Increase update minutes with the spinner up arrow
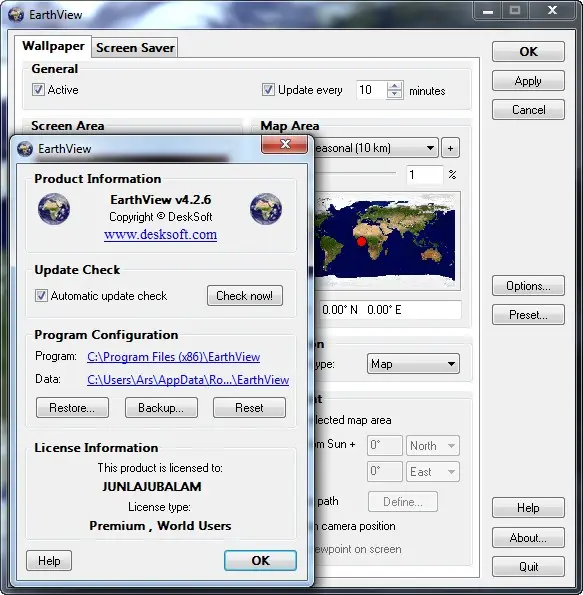 point(395,86)
